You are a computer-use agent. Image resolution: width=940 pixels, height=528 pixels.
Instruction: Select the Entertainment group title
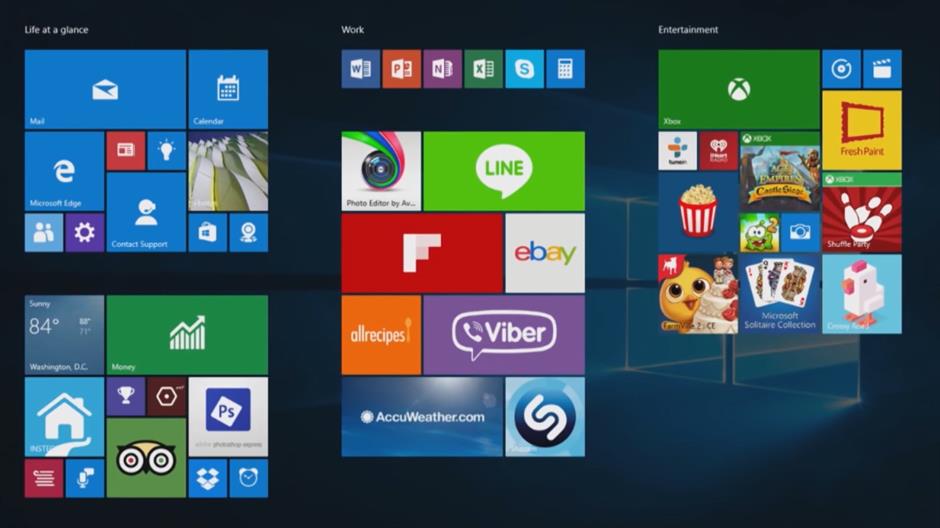688,29
